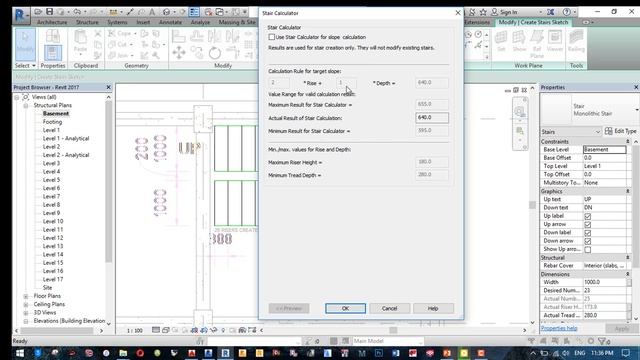Image resolution: width=640 pixels, height=360 pixels.
Task: Expand the Floor Plans tree node
Action: (26, 296)
